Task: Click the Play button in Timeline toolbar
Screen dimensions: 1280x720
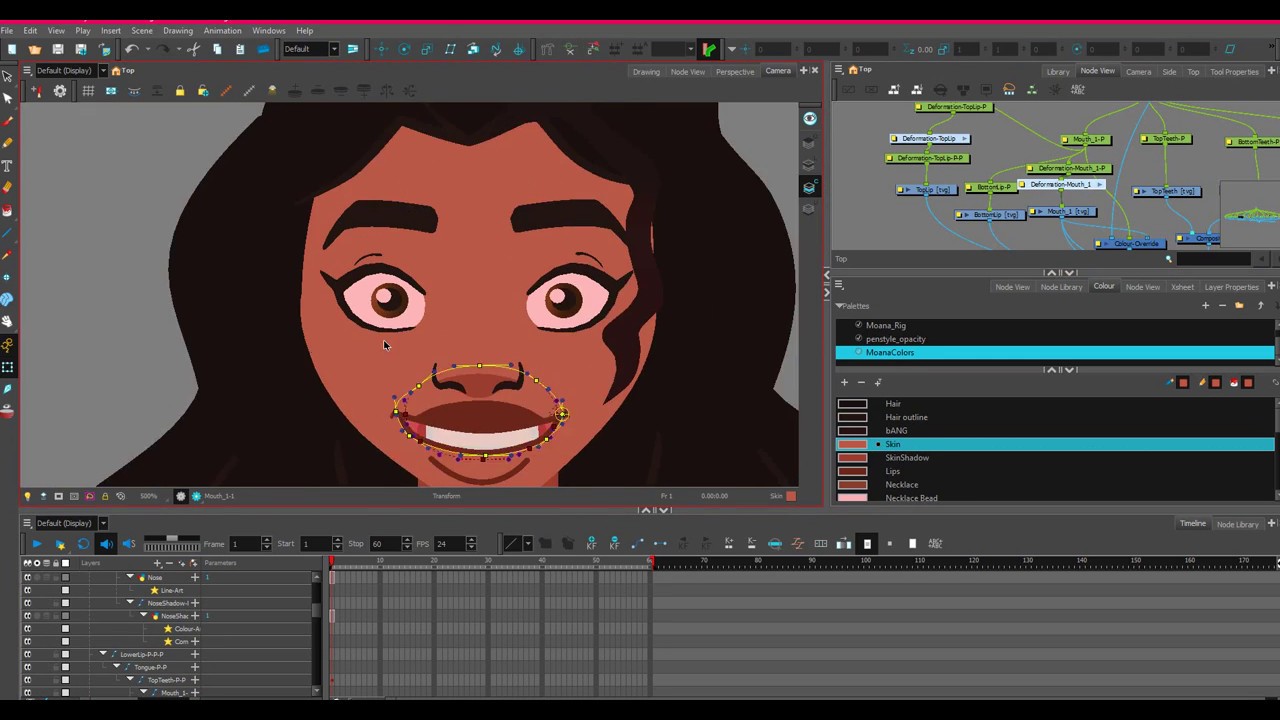Action: point(36,544)
